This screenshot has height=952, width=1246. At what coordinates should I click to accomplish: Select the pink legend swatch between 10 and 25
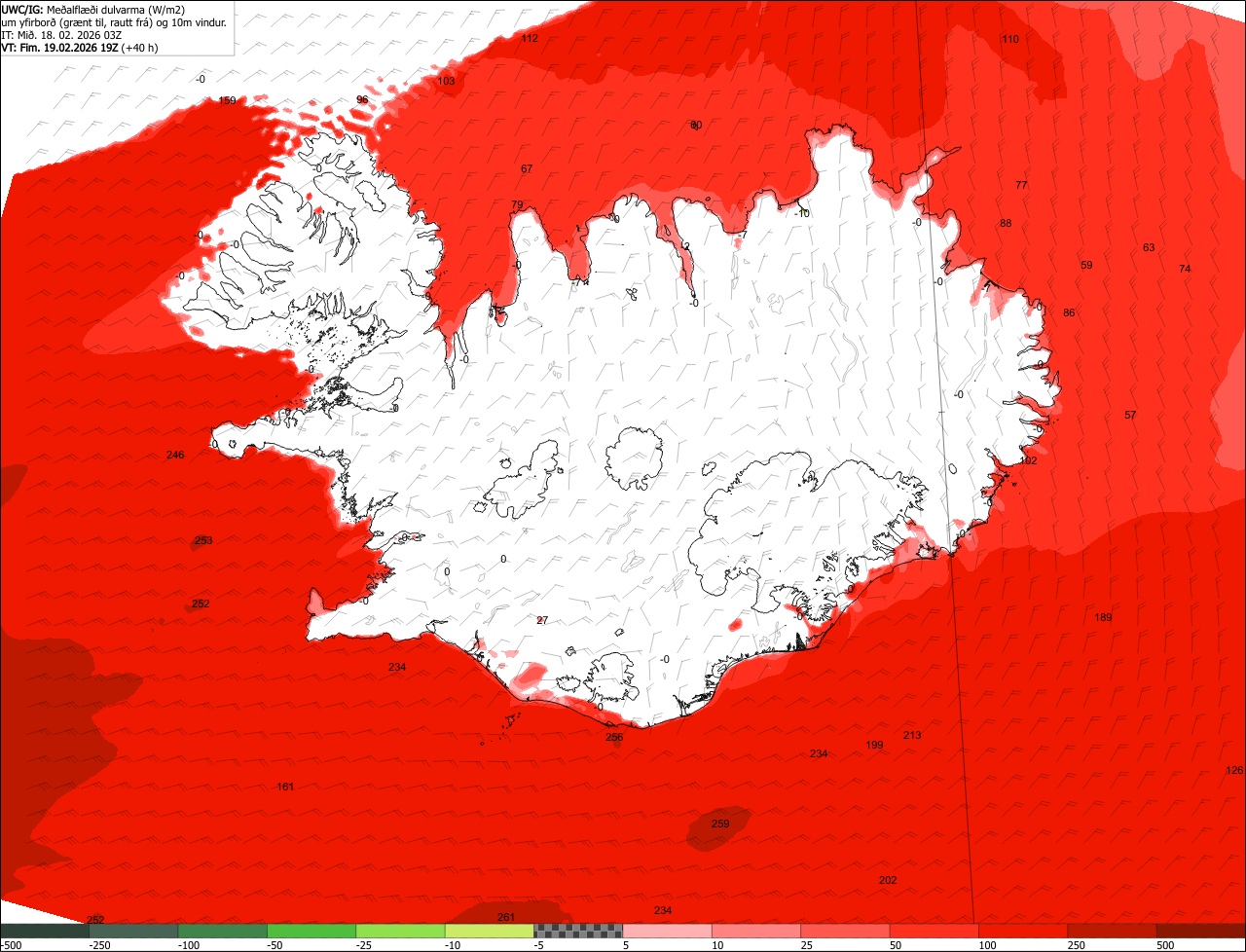coord(756,931)
